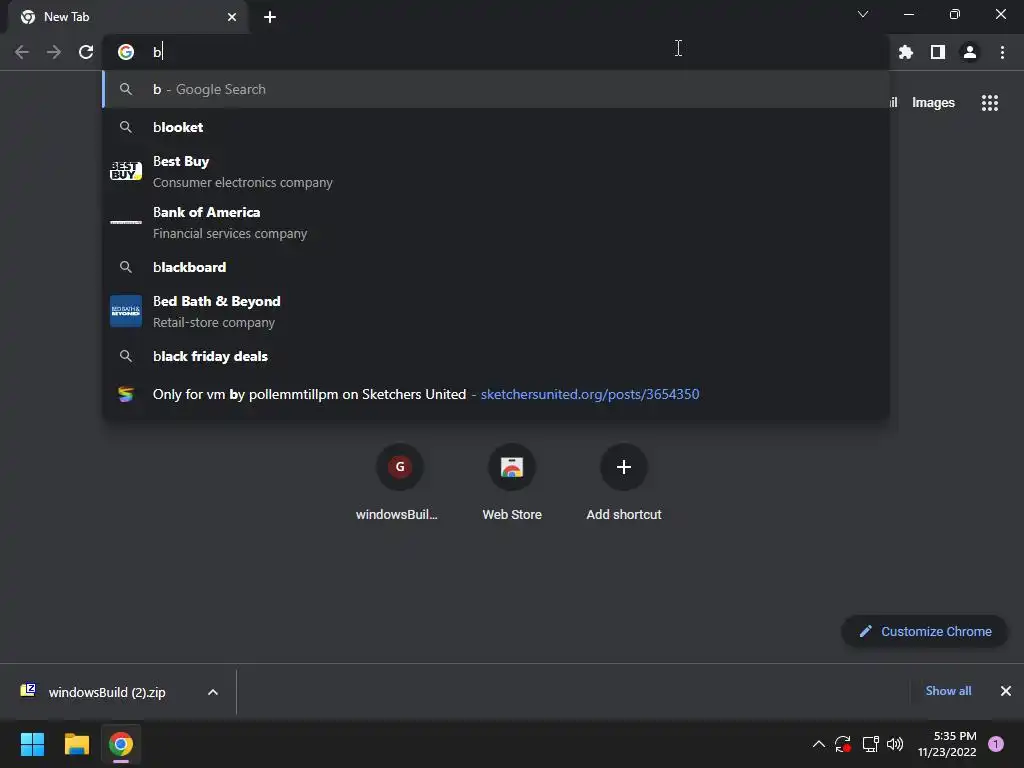Image resolution: width=1024 pixels, height=768 pixels.
Task: Open the sketchersunited.org post suggestion
Action: 496,394
